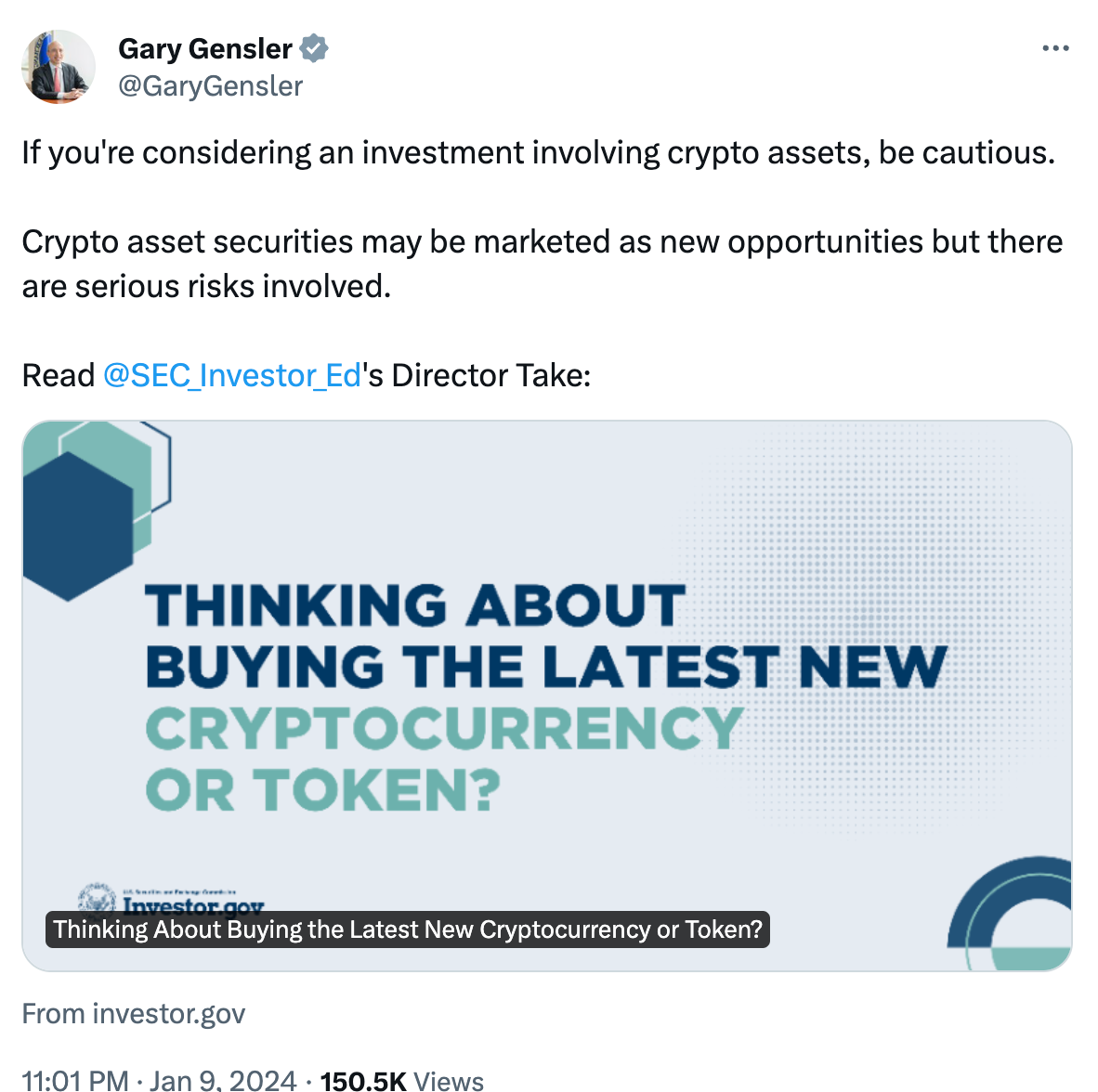This screenshot has height=1092, width=1098.
Task: View the 150.5K Views count
Action: [x=402, y=1080]
